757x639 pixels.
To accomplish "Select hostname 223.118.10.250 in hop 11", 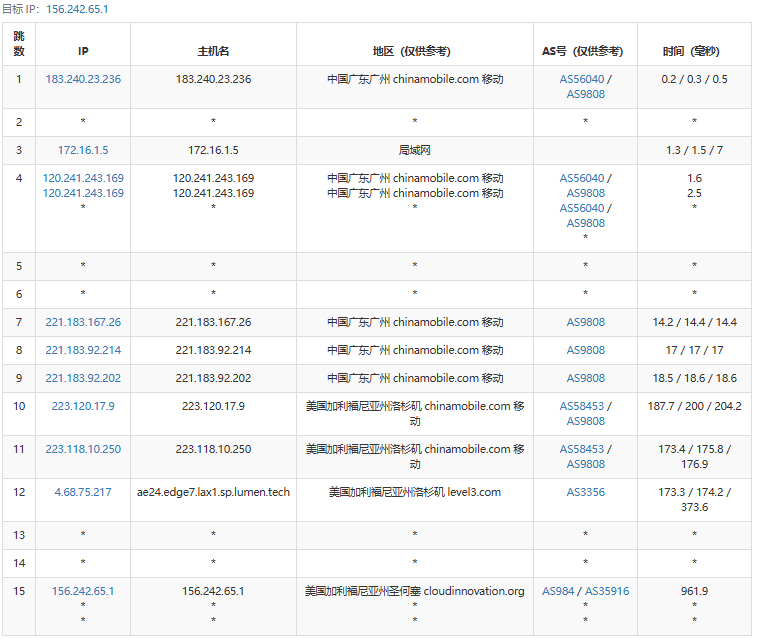I will coord(213,449).
